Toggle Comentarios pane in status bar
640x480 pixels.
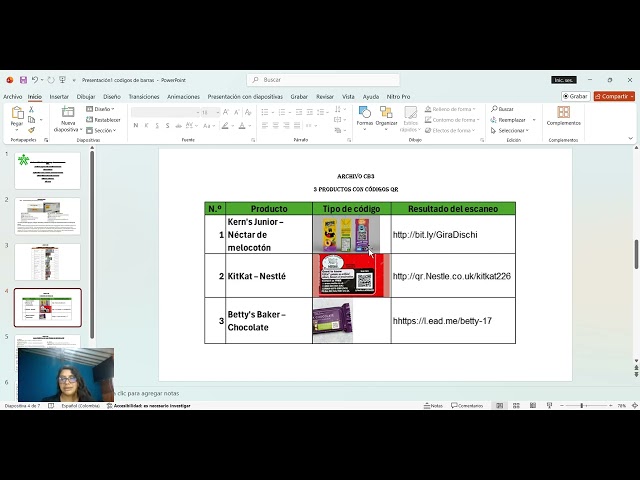coord(467,405)
